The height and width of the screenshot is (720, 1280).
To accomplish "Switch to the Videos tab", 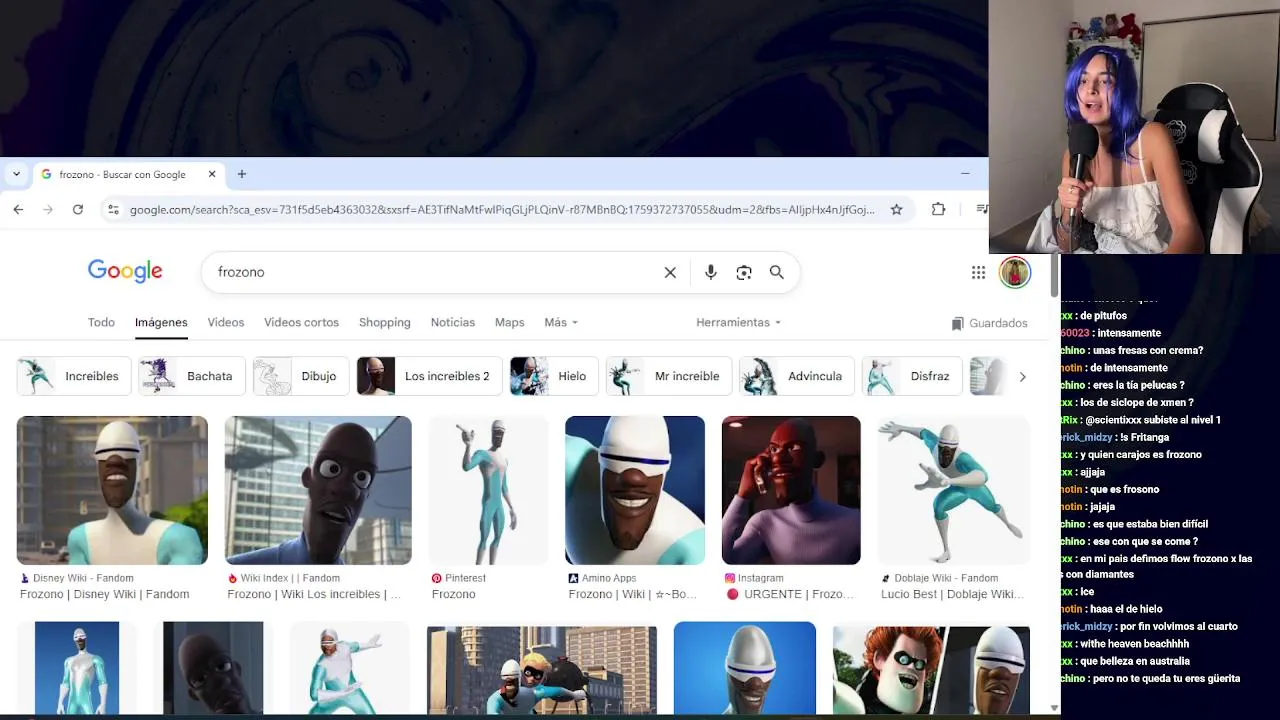I will pos(225,322).
